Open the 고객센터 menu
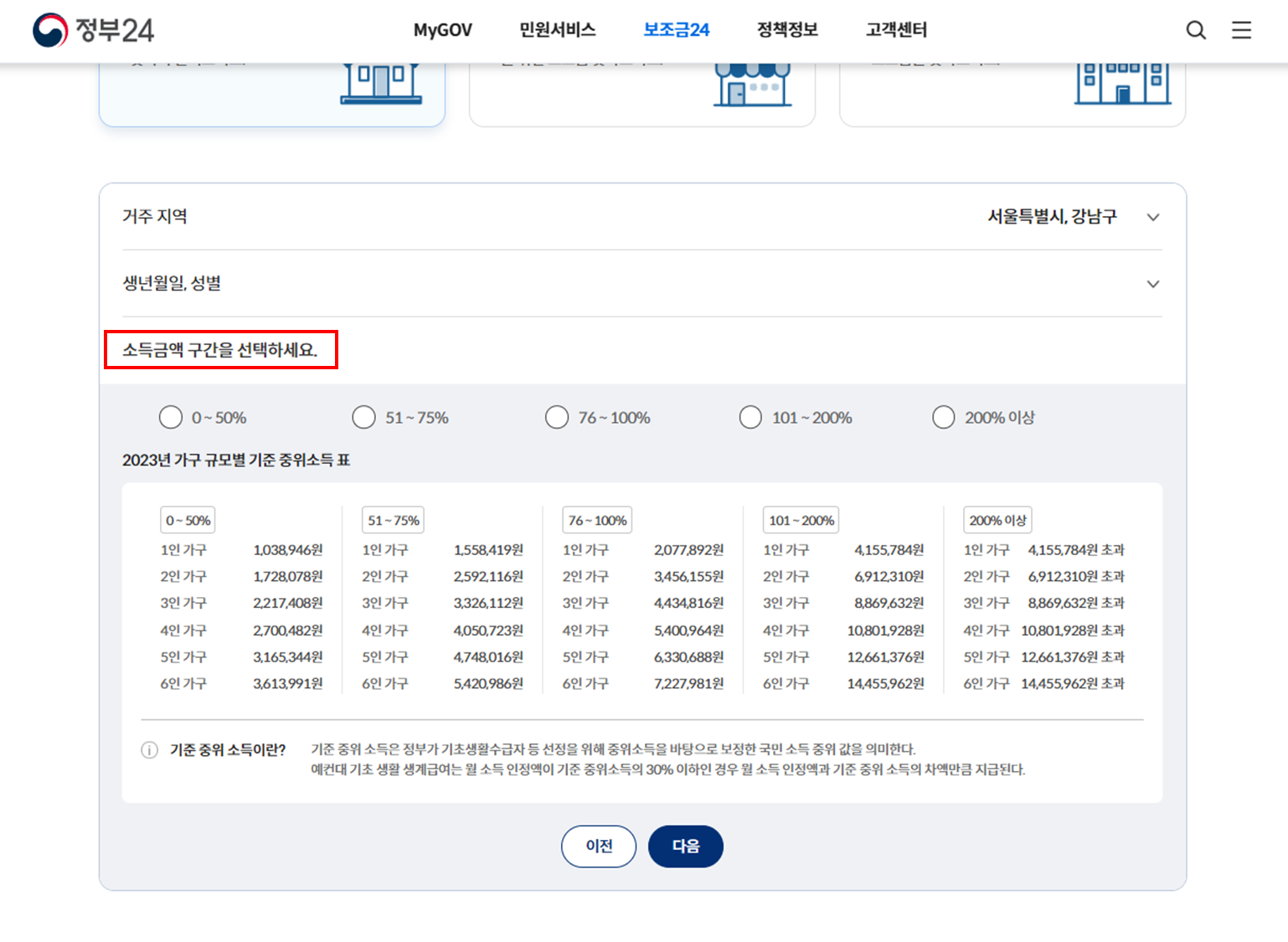 click(894, 30)
